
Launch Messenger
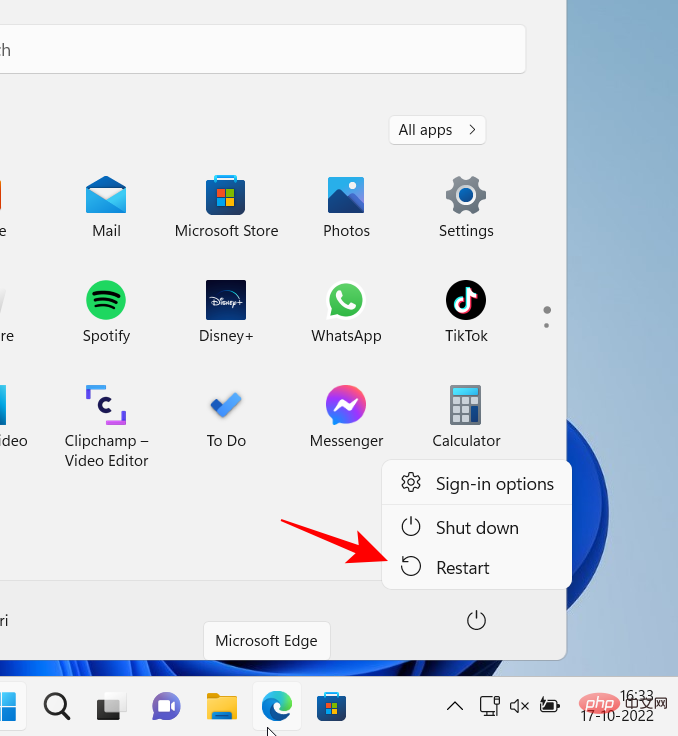pyautogui.click(x=346, y=417)
